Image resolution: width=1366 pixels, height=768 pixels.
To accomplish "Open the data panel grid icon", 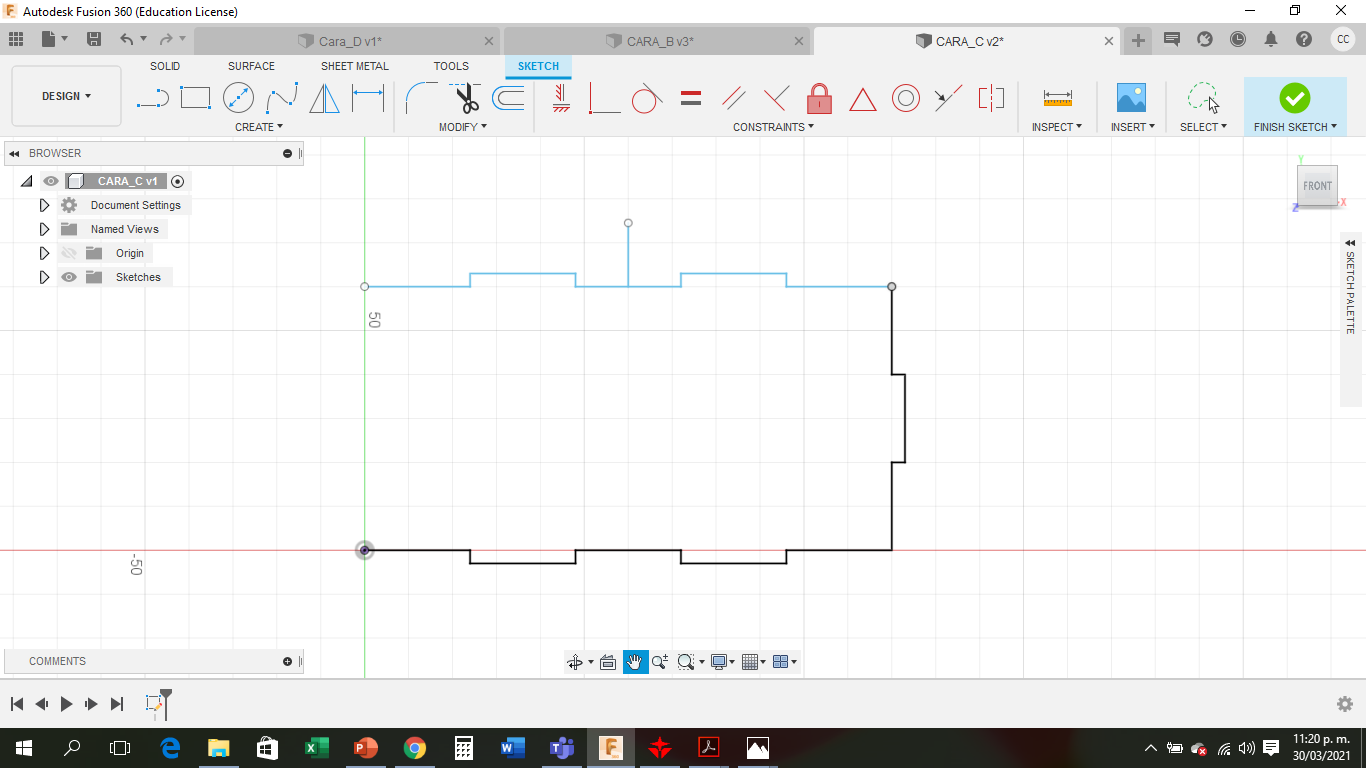I will coord(16,39).
